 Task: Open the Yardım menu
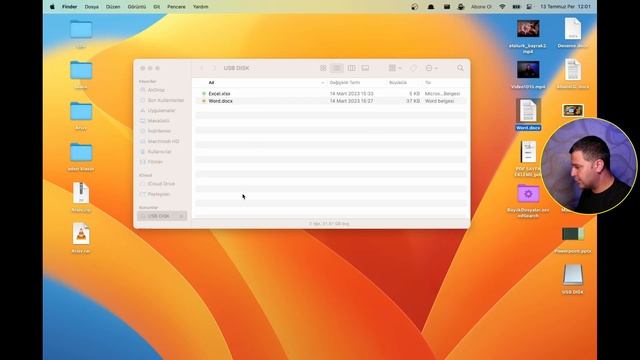(200, 7)
